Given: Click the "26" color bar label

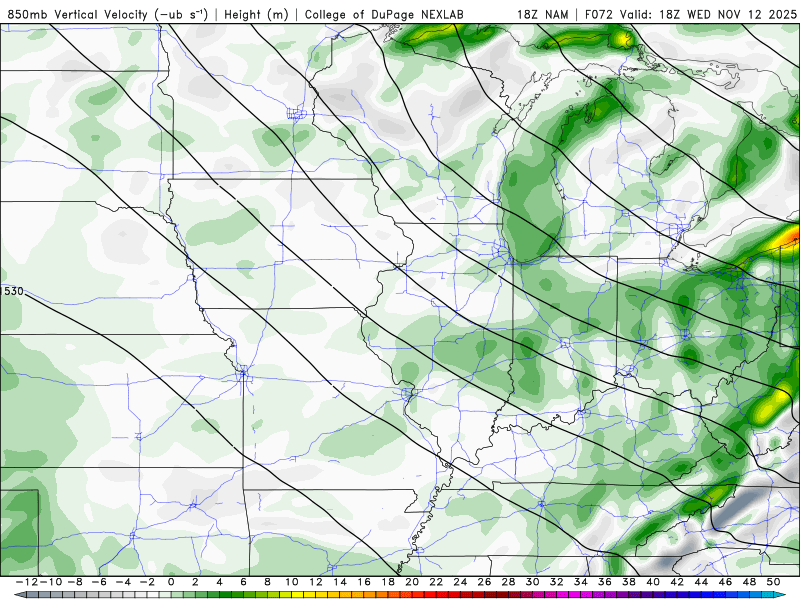Looking at the screenshot, I should (x=484, y=582).
